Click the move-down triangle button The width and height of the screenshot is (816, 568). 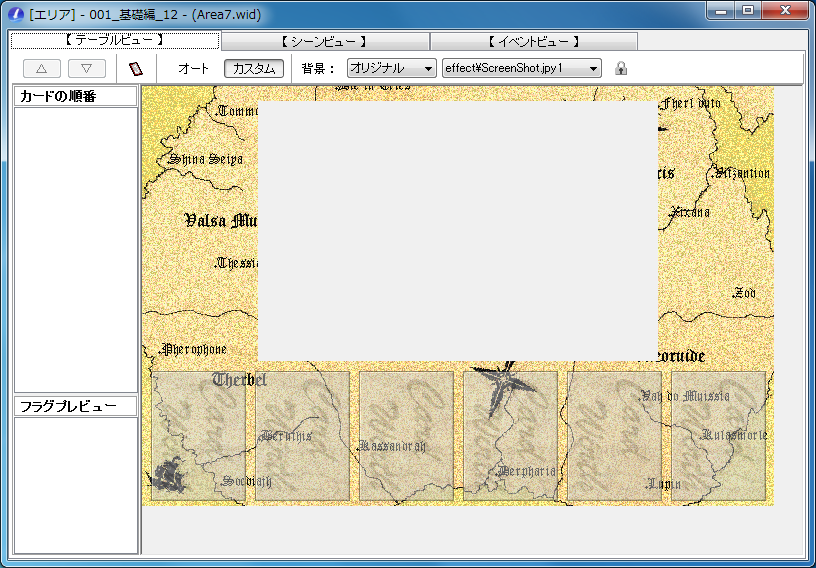pos(87,68)
